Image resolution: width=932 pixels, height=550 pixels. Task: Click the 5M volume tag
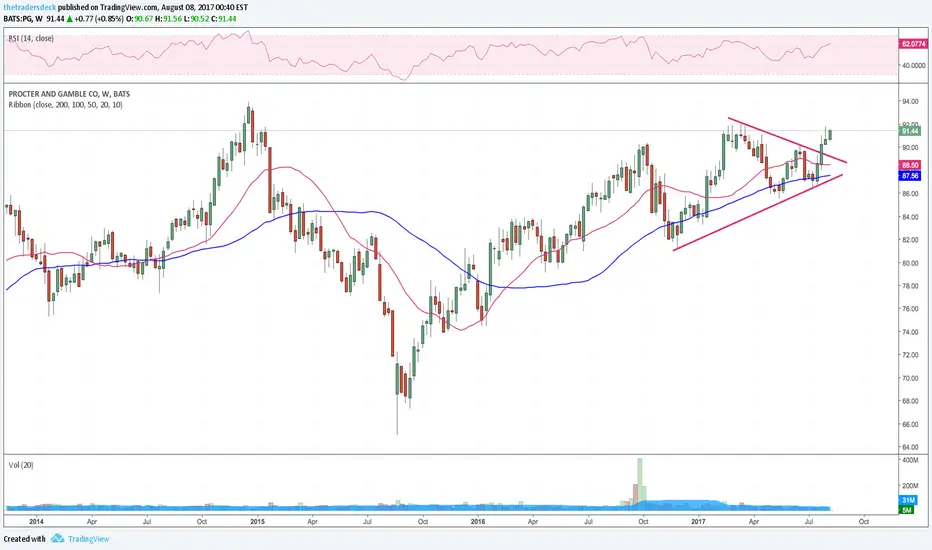point(907,510)
